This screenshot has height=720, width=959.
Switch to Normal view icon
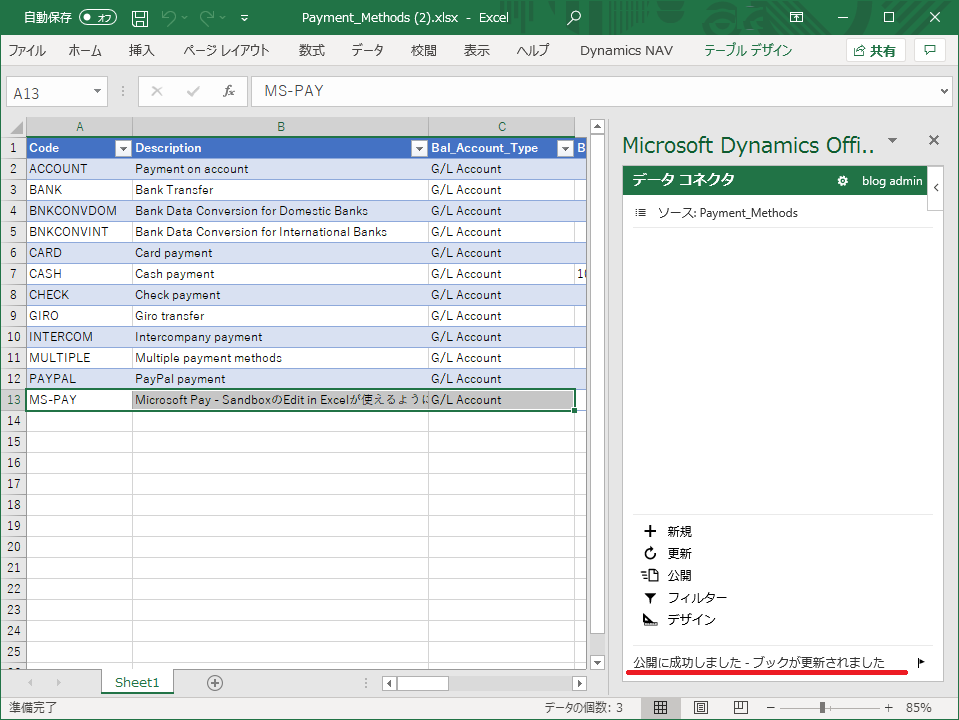point(661,708)
